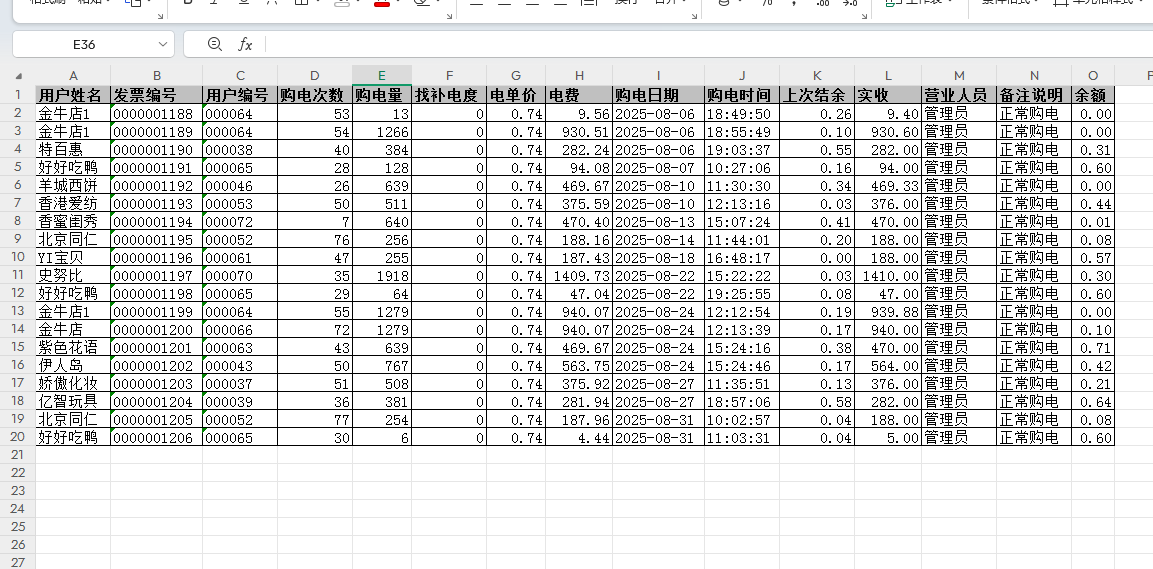Click the cell containing 亿智玩具
The height and width of the screenshot is (569, 1153).
[x=72, y=401]
